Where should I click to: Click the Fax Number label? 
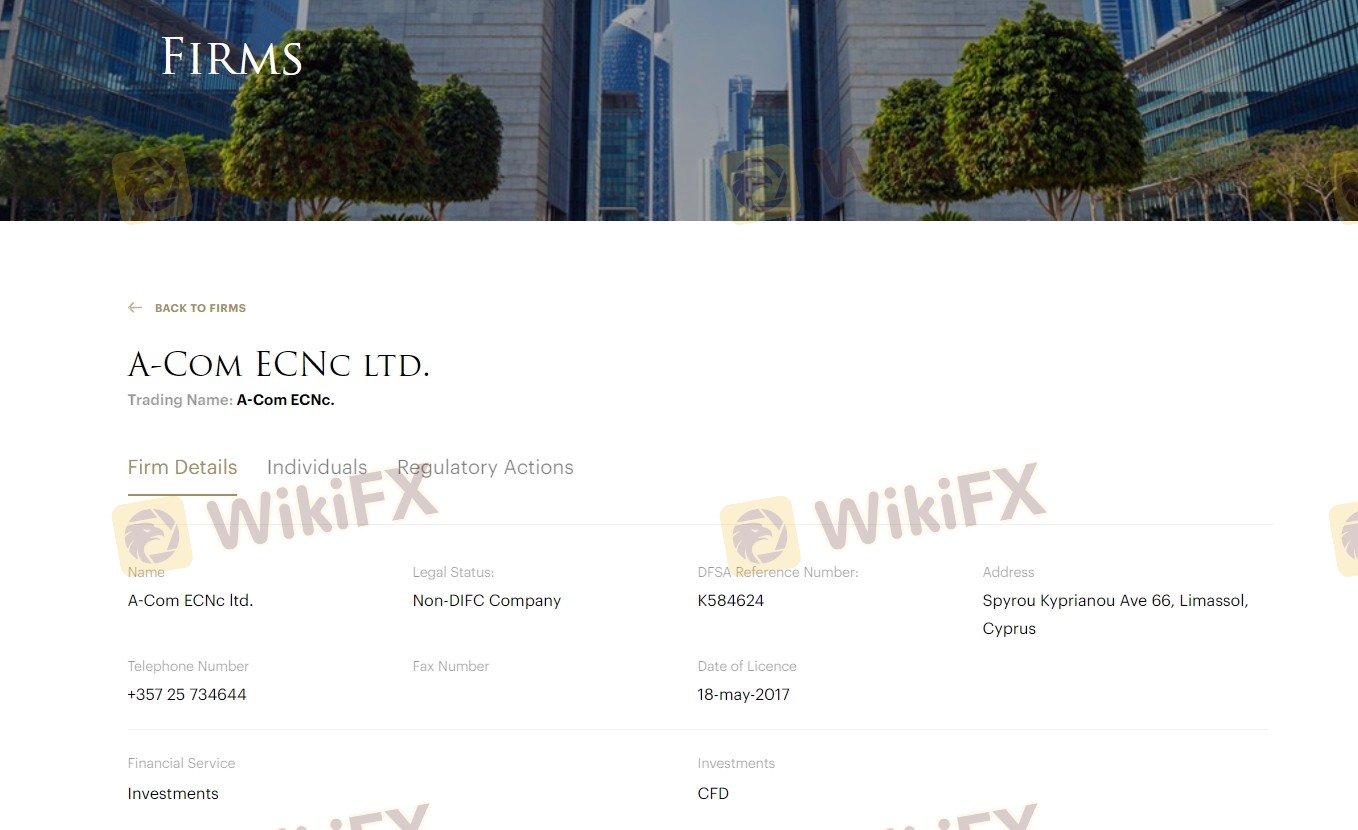coord(451,666)
